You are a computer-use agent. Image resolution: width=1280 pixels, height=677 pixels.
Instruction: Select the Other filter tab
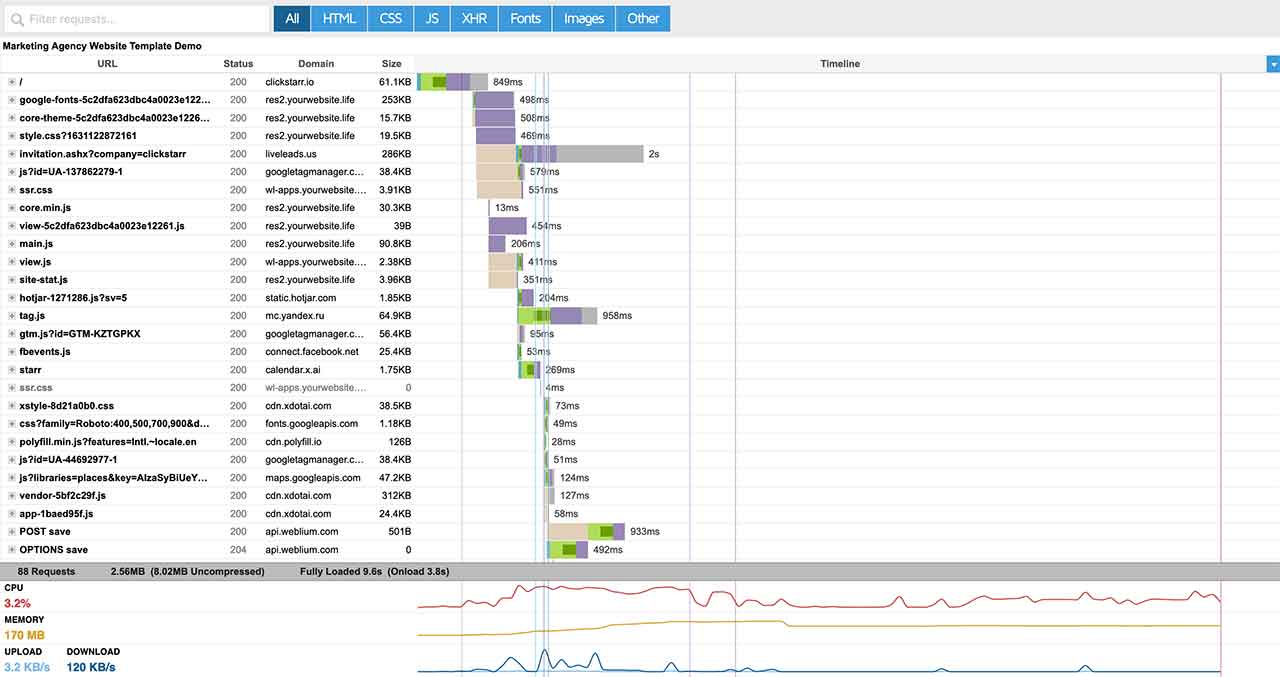click(643, 19)
